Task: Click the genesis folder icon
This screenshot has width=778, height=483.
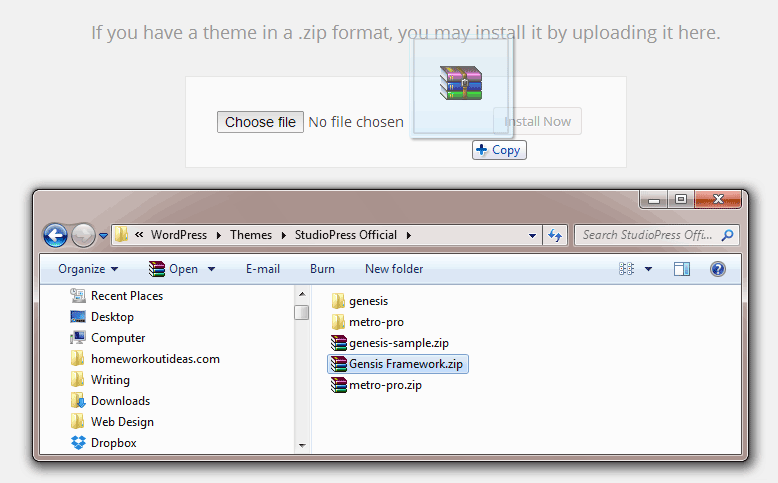Action: coord(338,301)
